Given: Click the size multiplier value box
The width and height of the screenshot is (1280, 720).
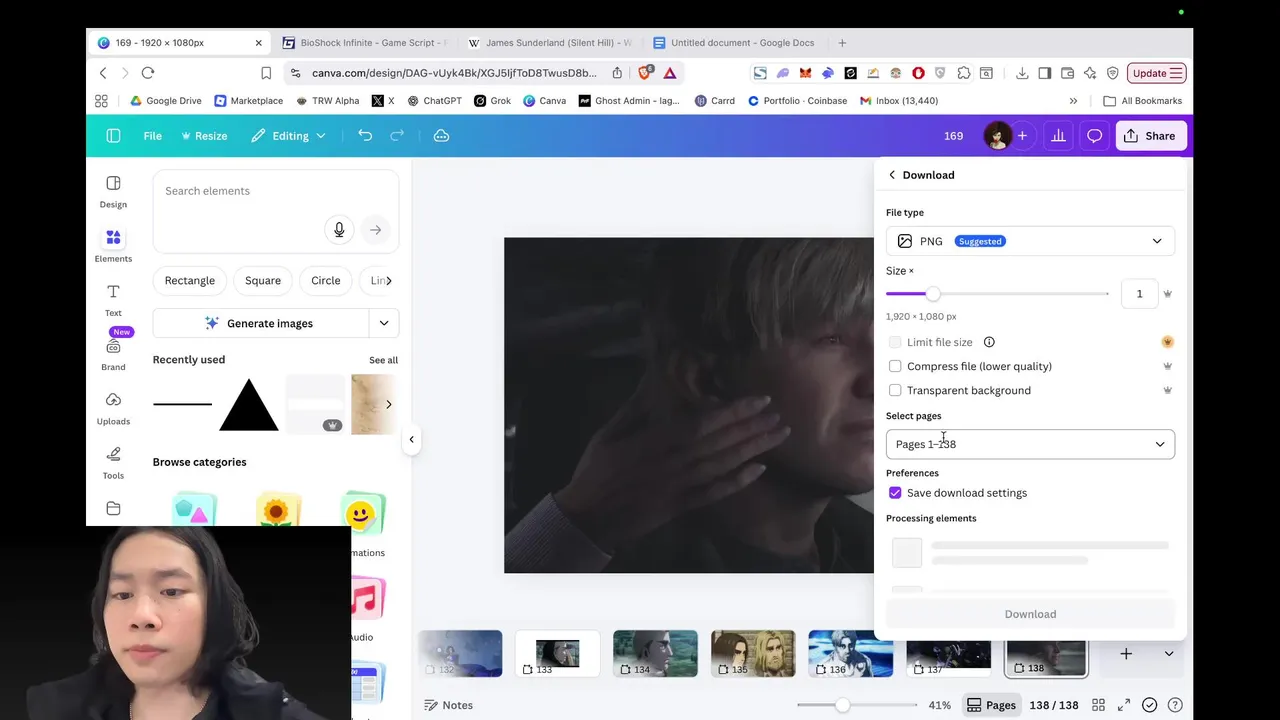Looking at the screenshot, I should click(x=1139, y=294).
